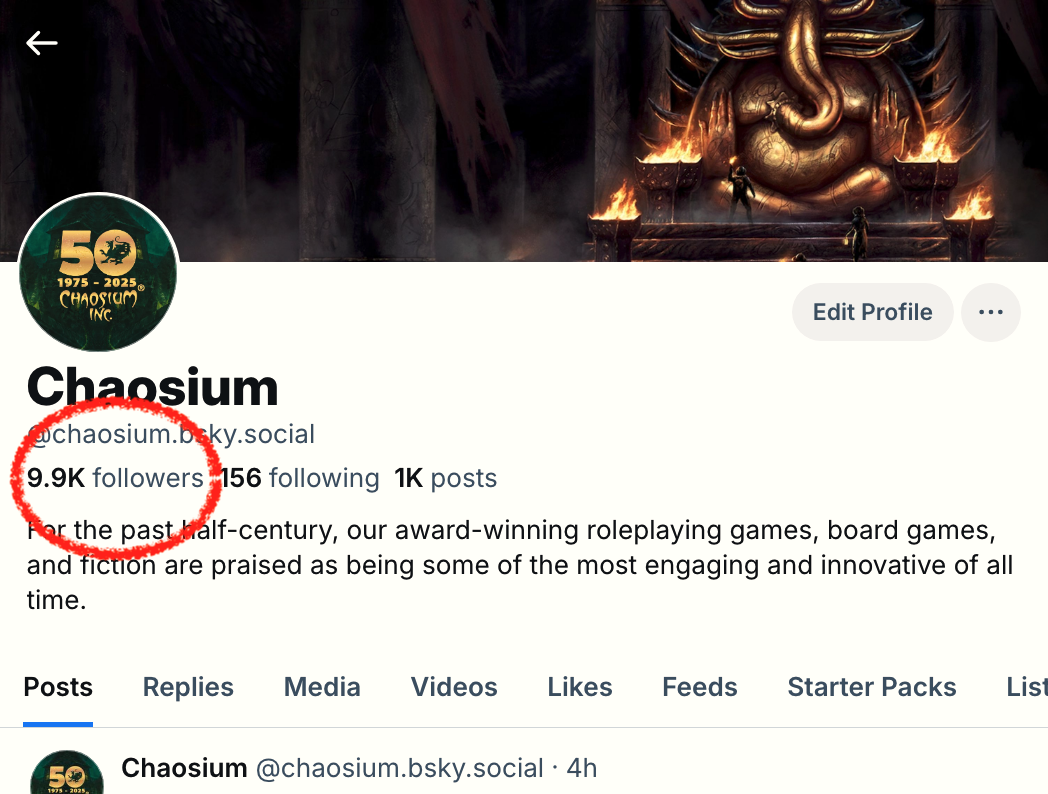Click the 1K posts count
1048x794 pixels.
tap(446, 478)
